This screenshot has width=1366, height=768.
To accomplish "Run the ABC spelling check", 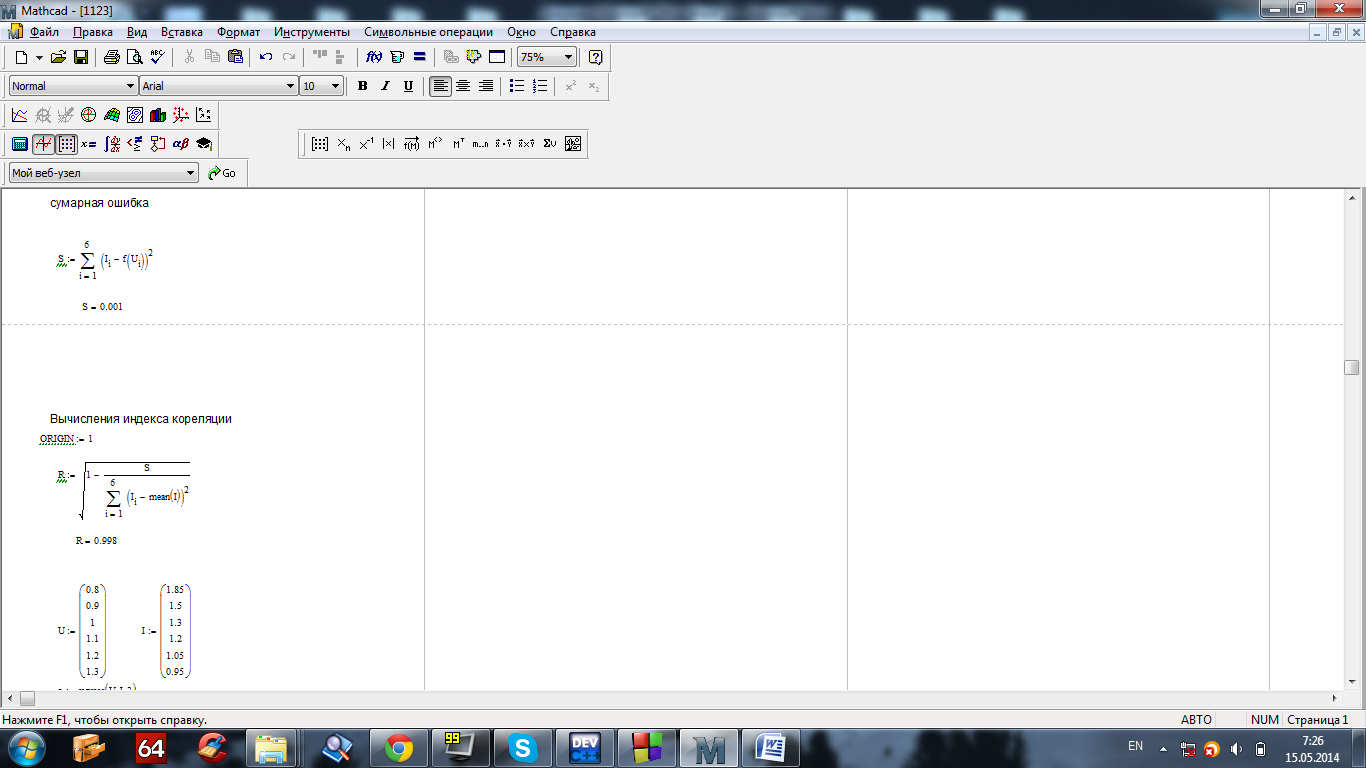I will 157,57.
